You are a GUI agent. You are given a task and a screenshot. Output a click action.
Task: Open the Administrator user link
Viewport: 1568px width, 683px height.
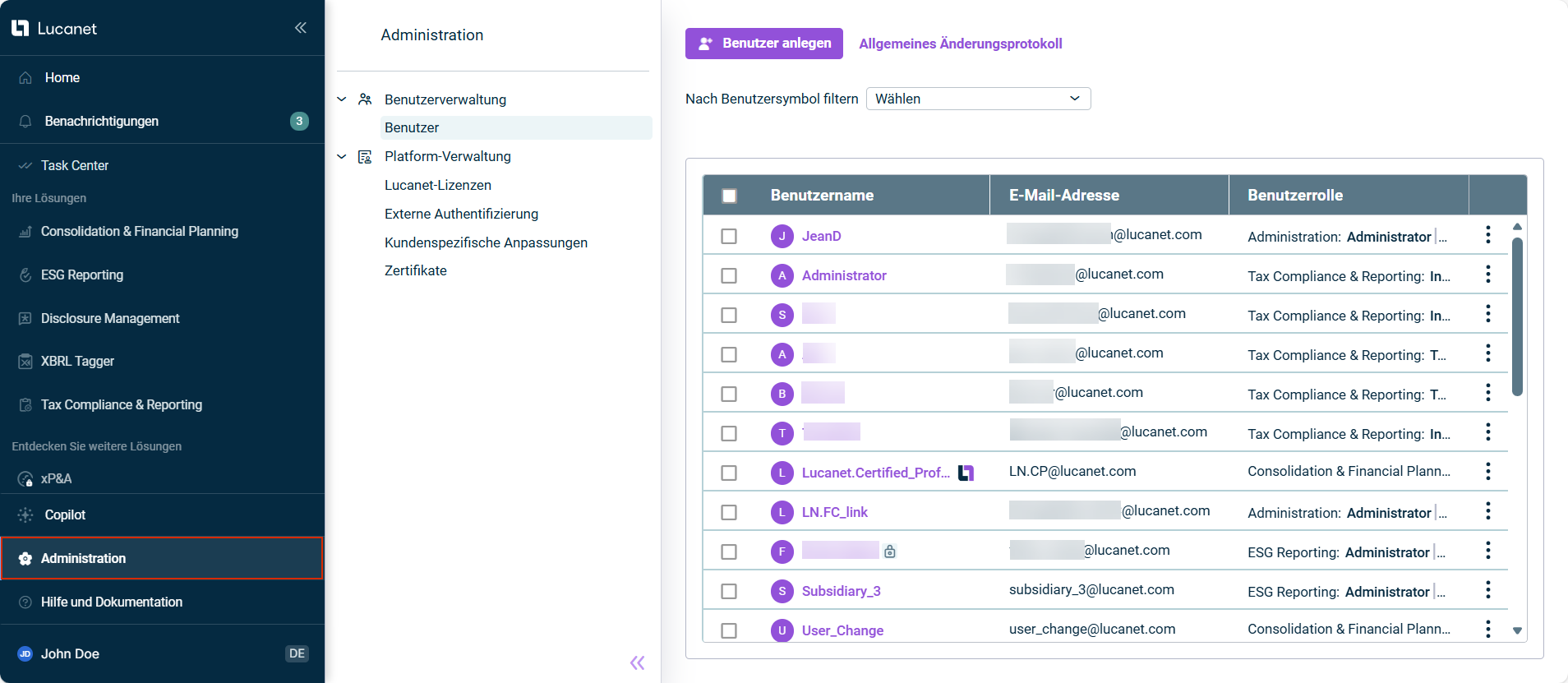click(x=844, y=275)
